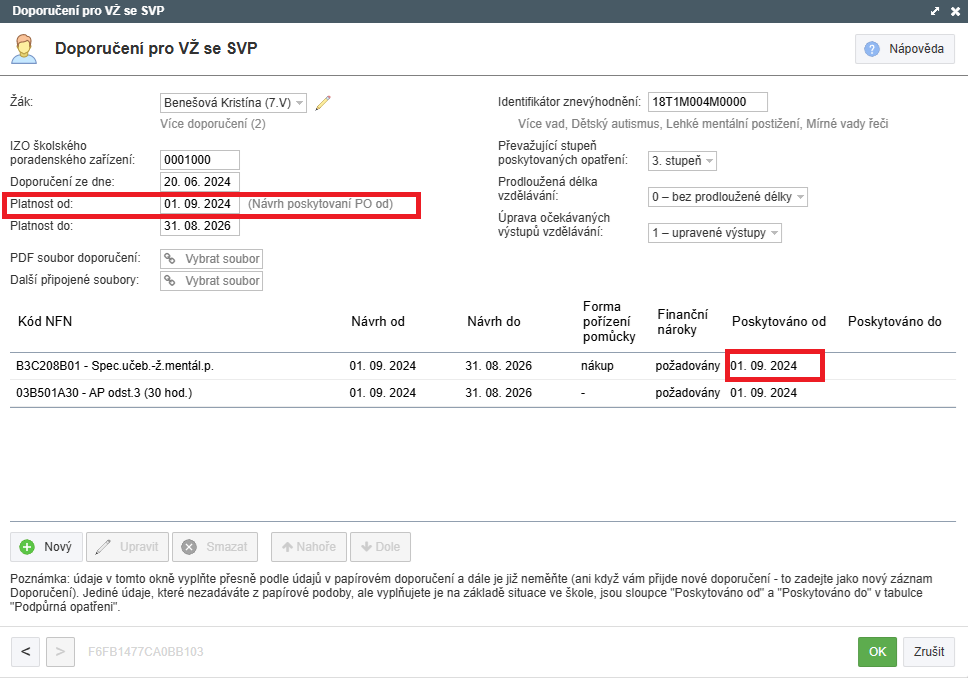The height and width of the screenshot is (678, 968).
Task: Open Nápověda help button
Action: pyautogui.click(x=905, y=49)
